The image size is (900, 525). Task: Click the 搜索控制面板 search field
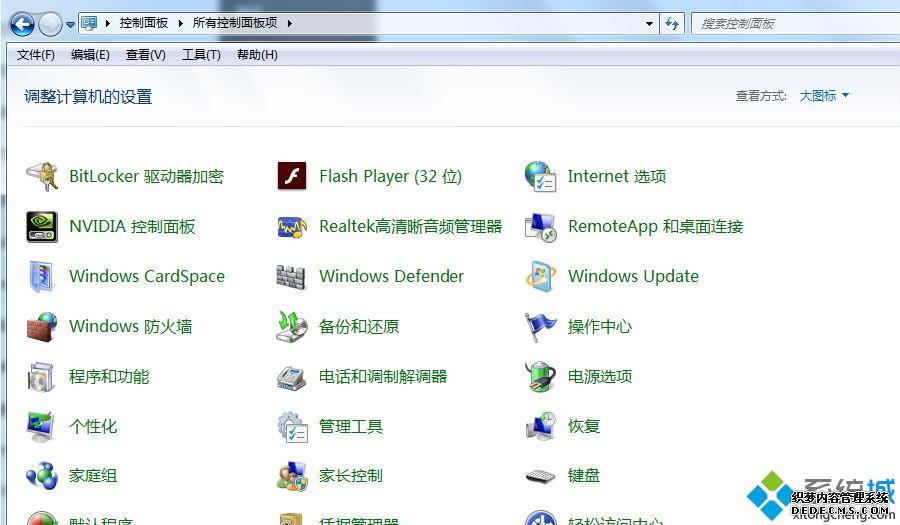796,24
